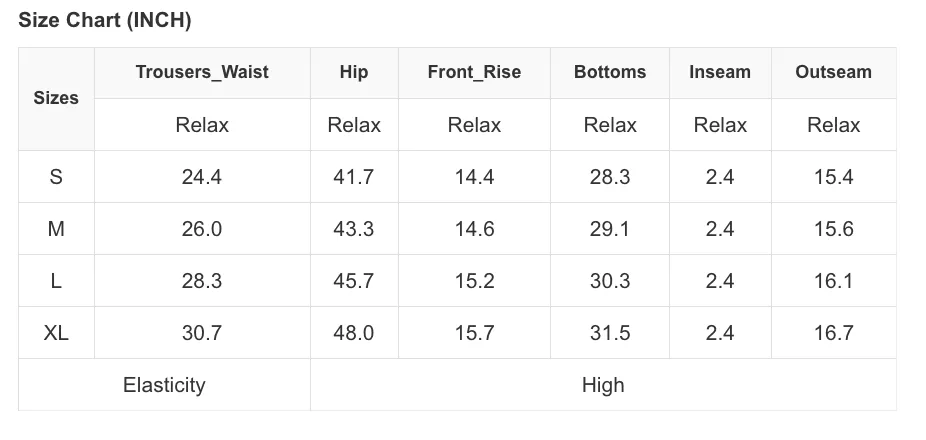Click the Bottoms column header
This screenshot has height=440, width=926.
pos(609,72)
